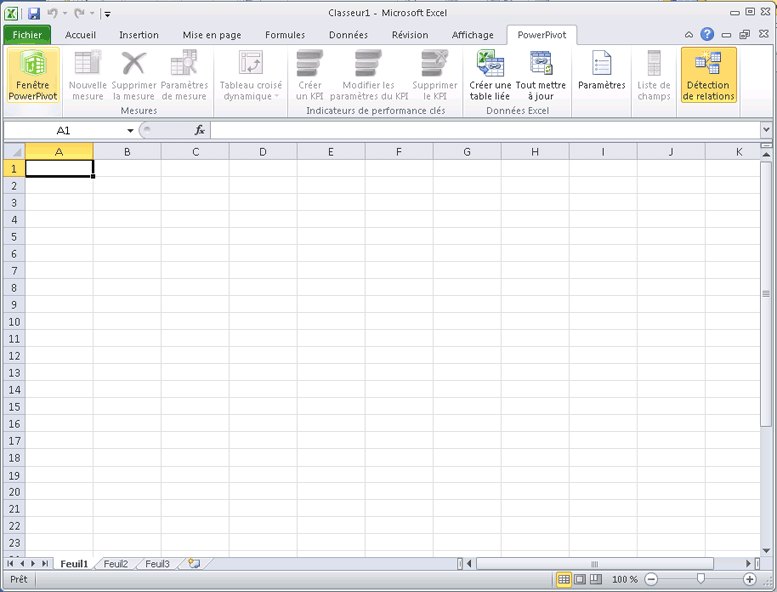
Task: Go to last sheet navigation arrow
Action: [45, 564]
